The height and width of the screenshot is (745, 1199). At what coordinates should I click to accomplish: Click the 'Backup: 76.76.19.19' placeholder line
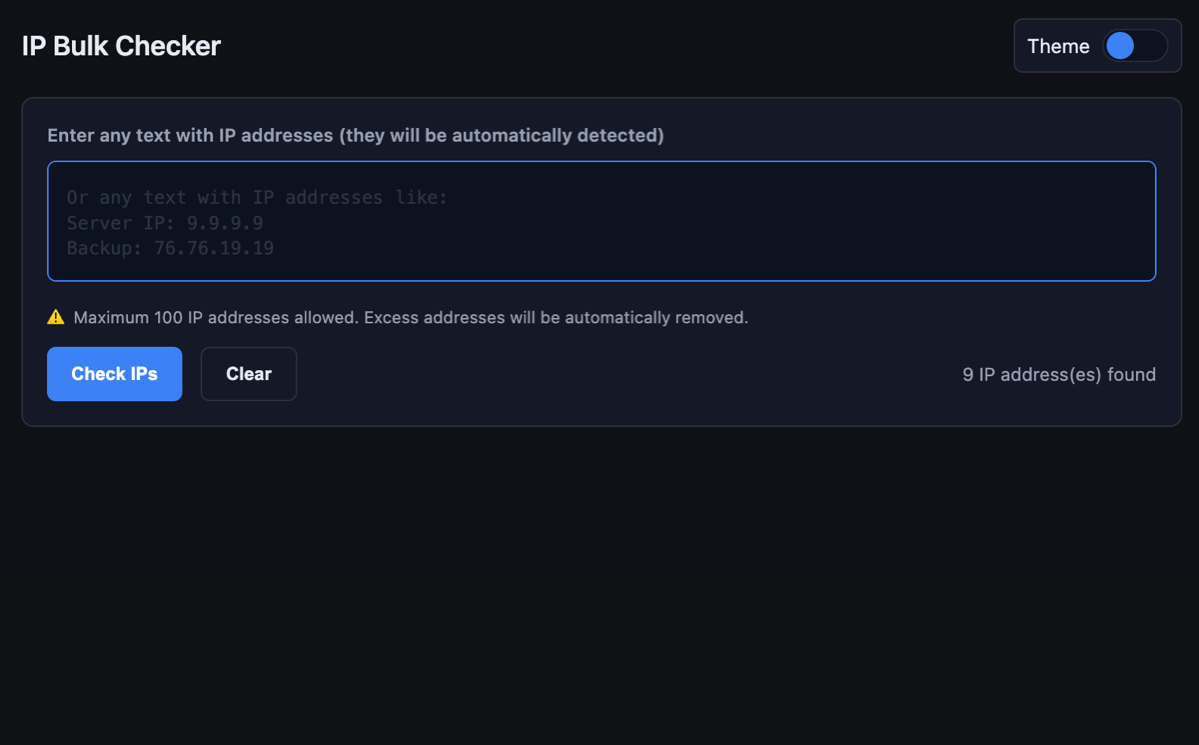pos(170,248)
